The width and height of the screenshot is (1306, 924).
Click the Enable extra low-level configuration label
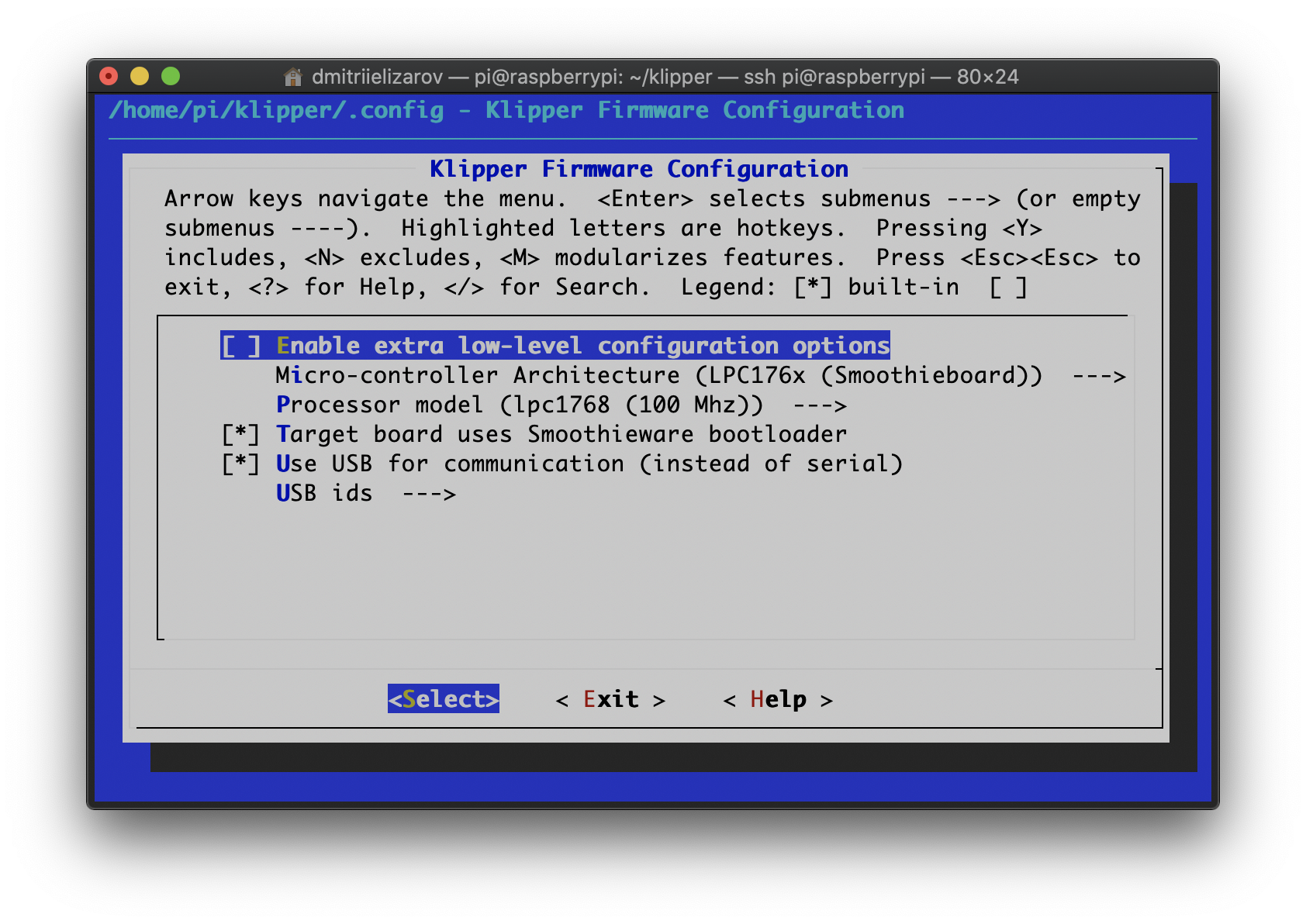(582, 346)
